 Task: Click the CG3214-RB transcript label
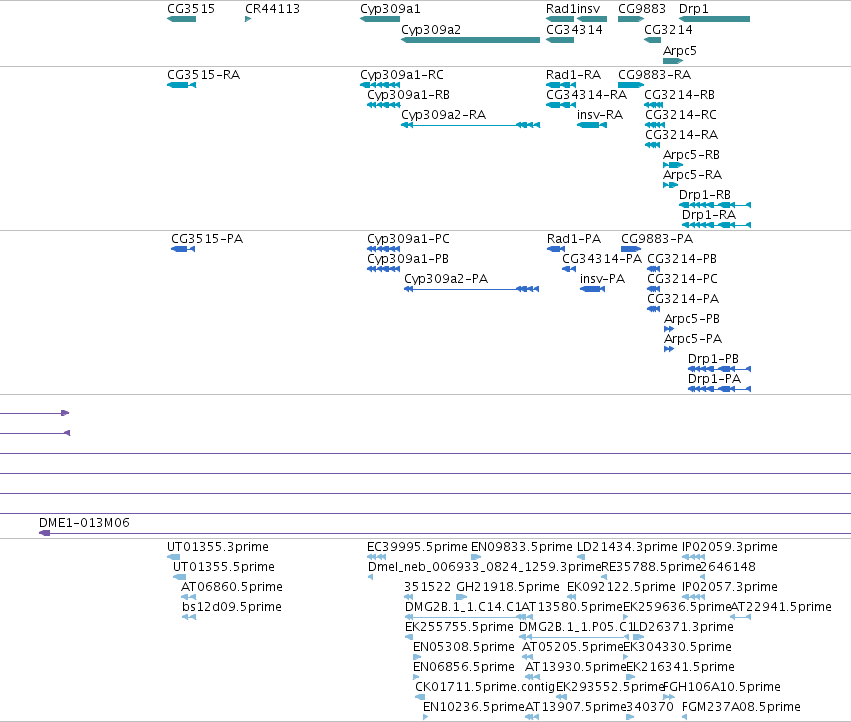point(679,94)
